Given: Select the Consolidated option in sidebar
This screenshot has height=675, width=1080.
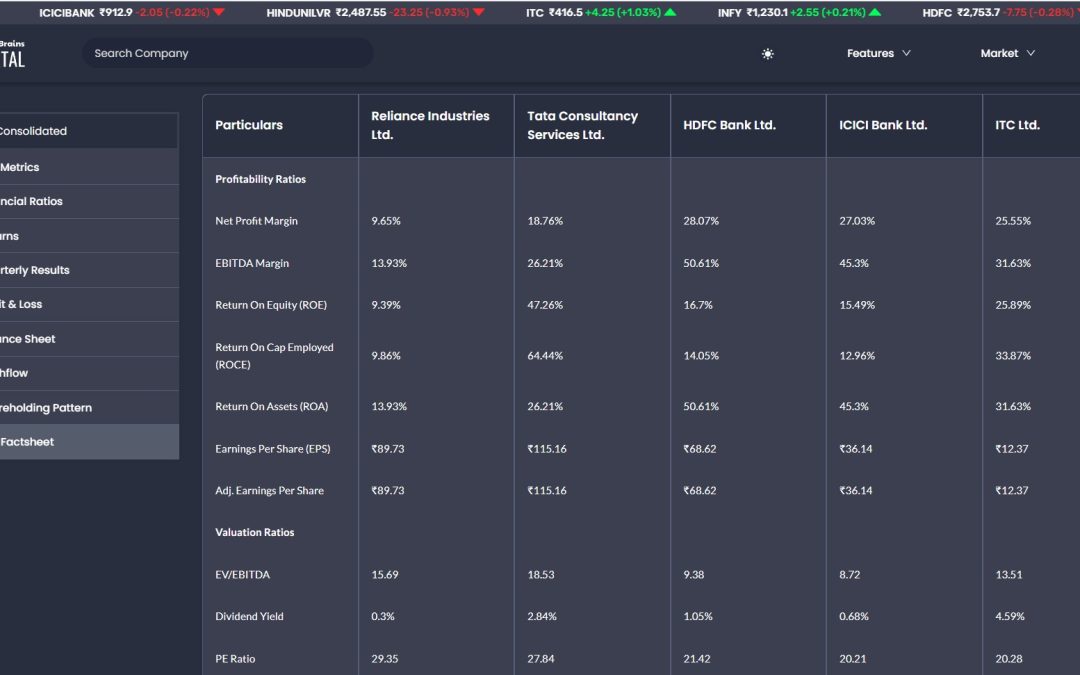Looking at the screenshot, I should 89,131.
